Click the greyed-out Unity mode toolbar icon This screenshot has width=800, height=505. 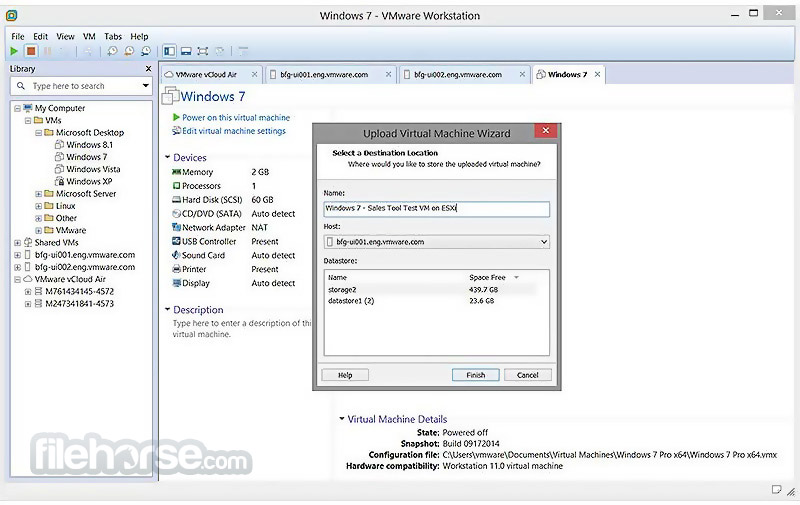pos(219,51)
